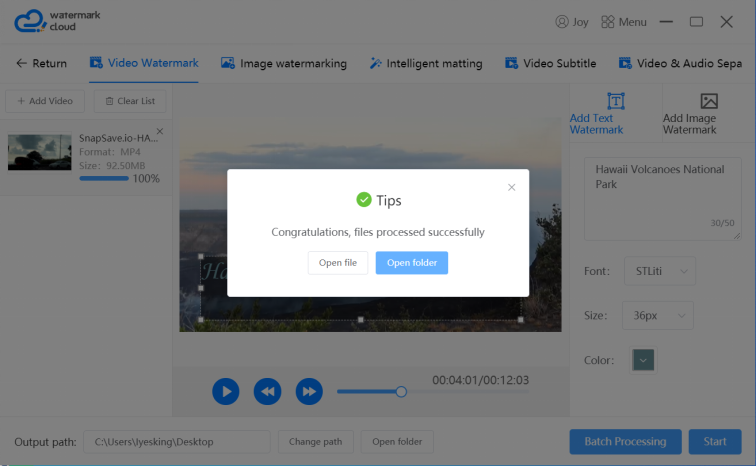
Task: Open the Video Subtitle tab
Action: pos(550,63)
